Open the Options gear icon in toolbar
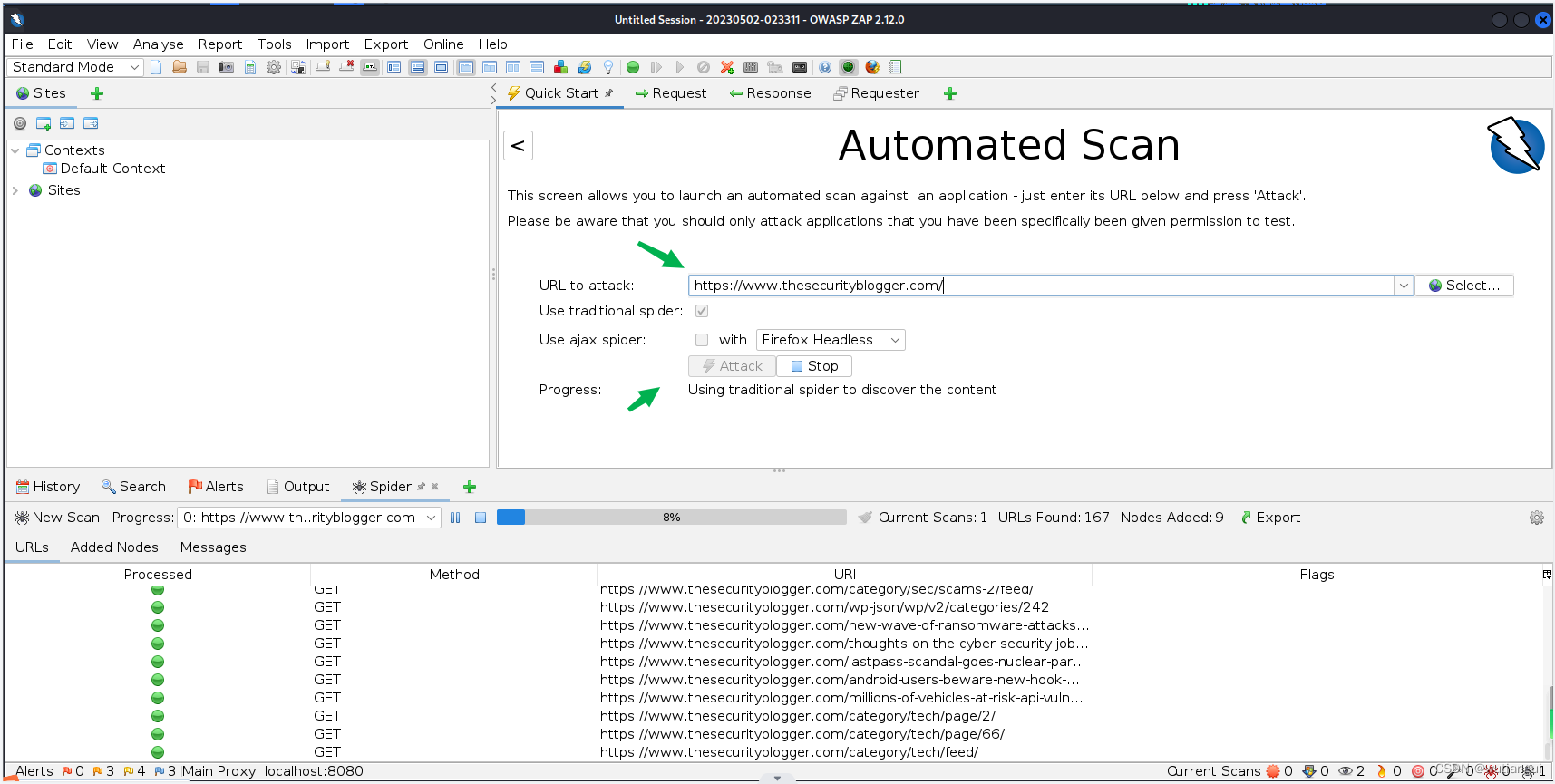The height and width of the screenshot is (784, 1555). [x=274, y=67]
